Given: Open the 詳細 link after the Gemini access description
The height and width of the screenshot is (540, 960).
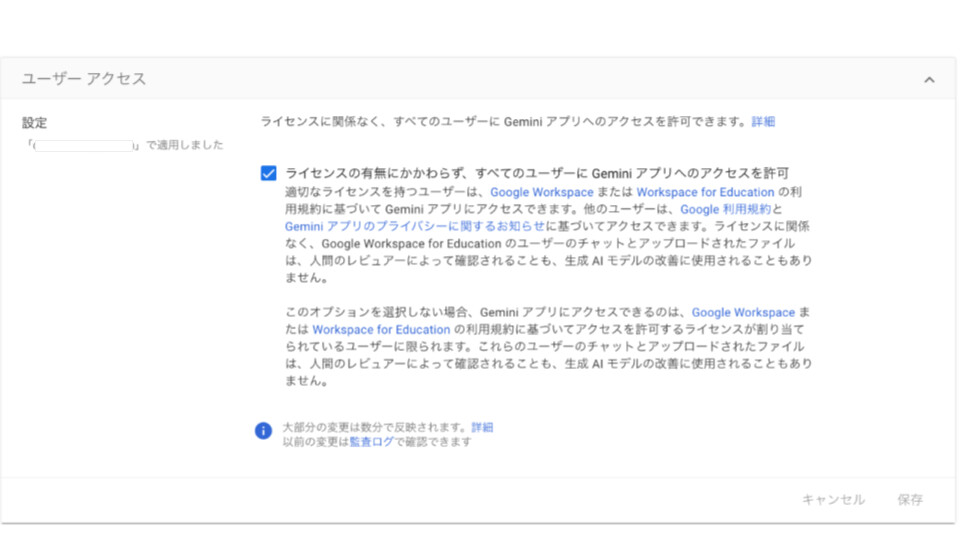Looking at the screenshot, I should click(x=763, y=121).
